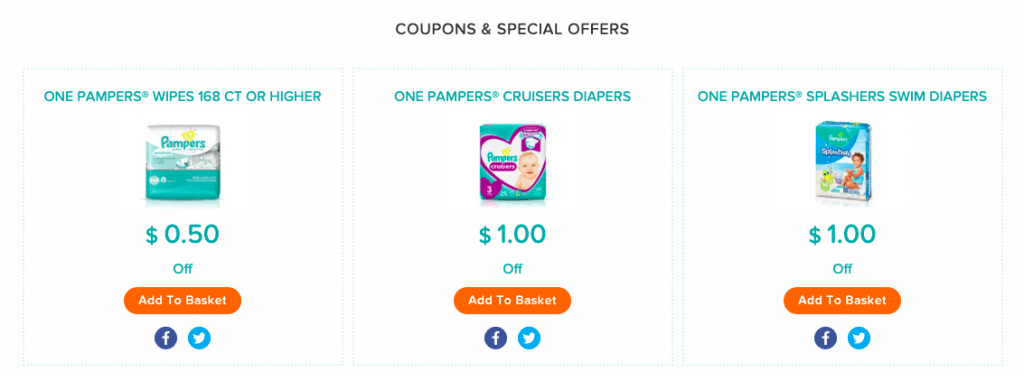Image resolution: width=1024 pixels, height=381 pixels.
Task: Click the Coupons & Special Offers heading
Action: pos(512,29)
